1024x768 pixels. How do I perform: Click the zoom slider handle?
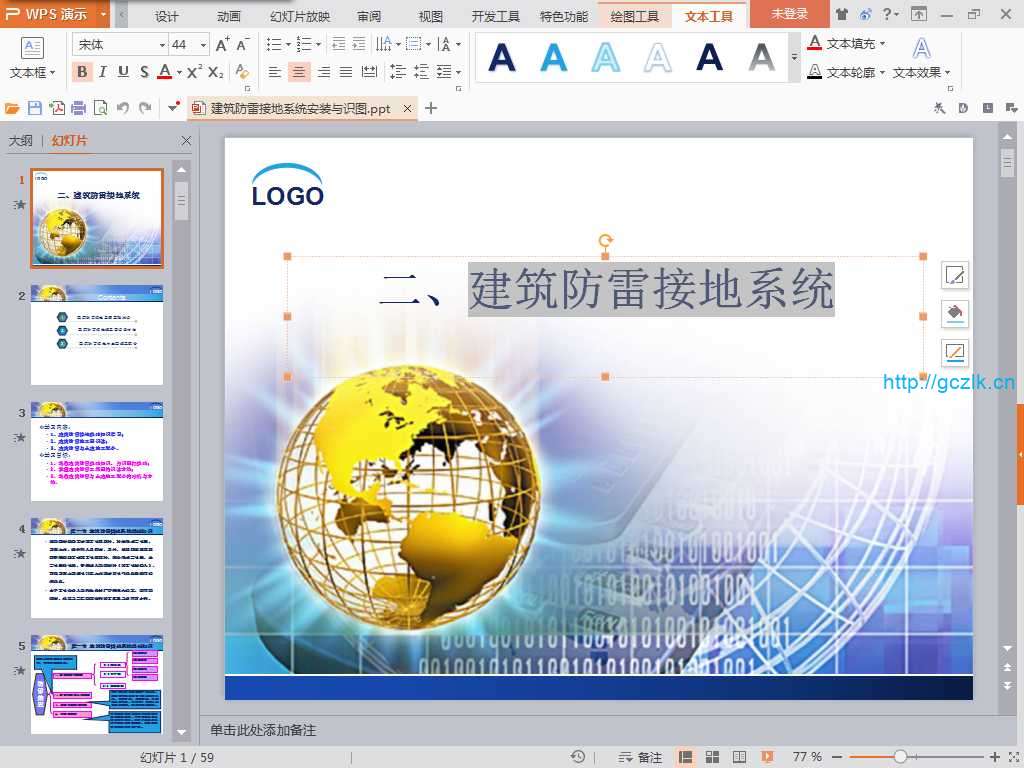(x=900, y=757)
